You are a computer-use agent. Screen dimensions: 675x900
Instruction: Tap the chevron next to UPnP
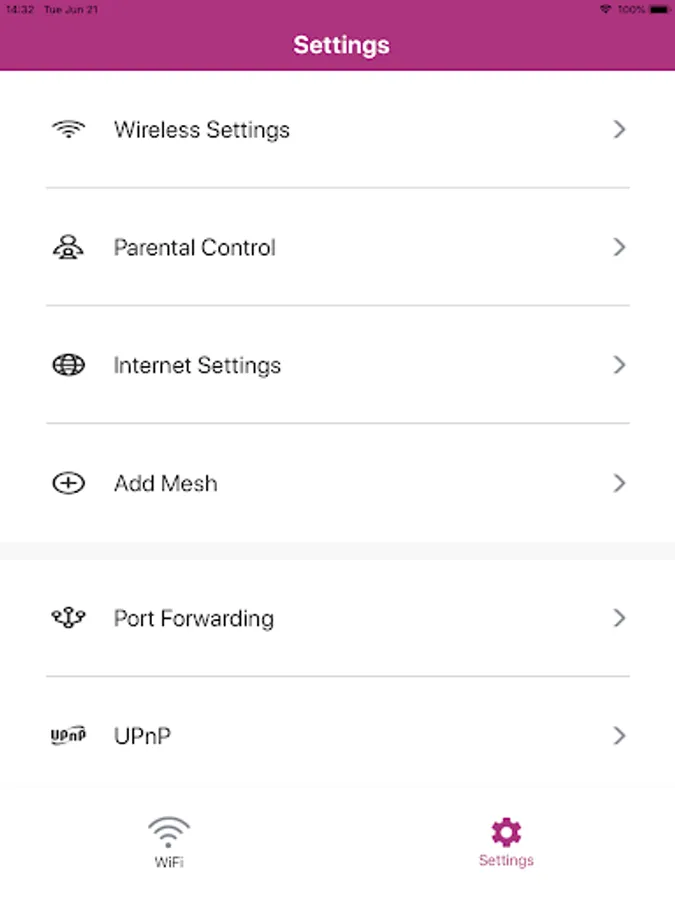620,736
